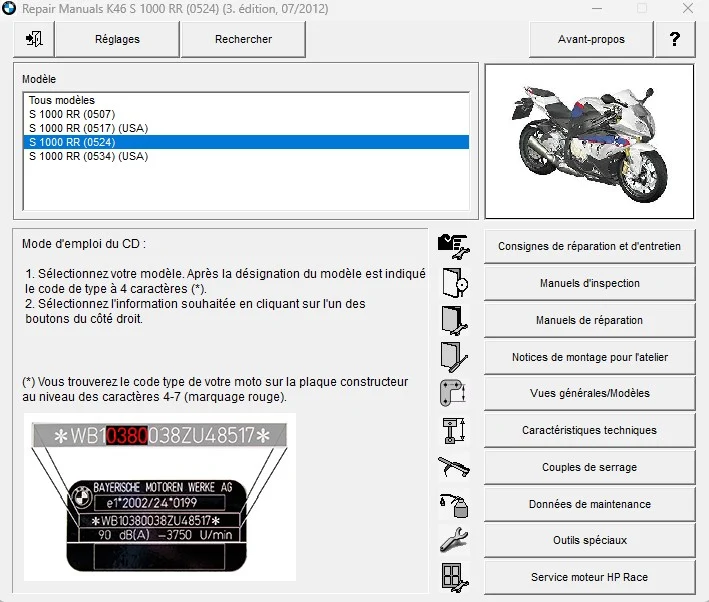Open Couples de serrage
The width and height of the screenshot is (709, 602).
click(x=589, y=467)
